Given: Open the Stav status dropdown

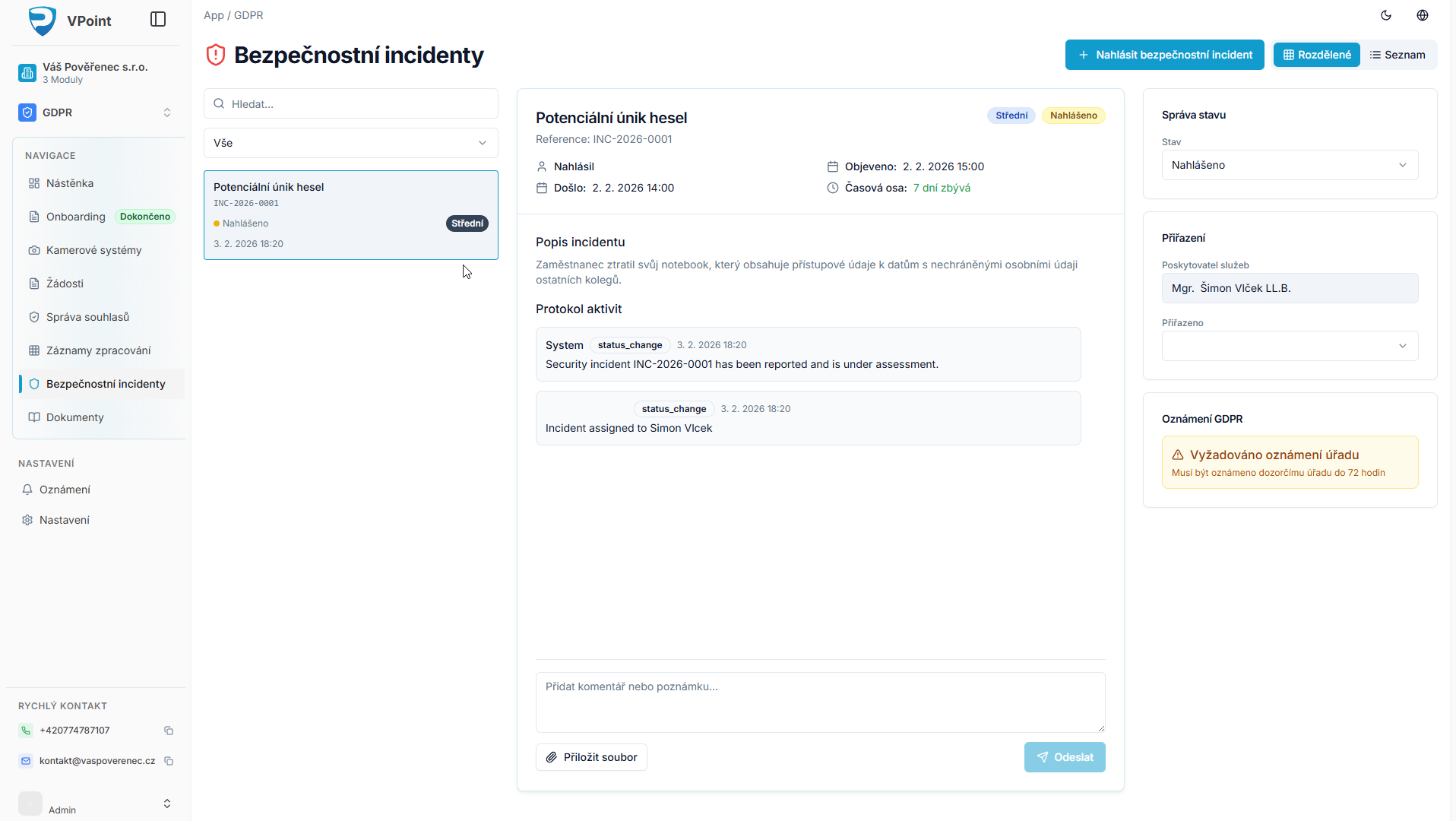Looking at the screenshot, I should pyautogui.click(x=1289, y=165).
